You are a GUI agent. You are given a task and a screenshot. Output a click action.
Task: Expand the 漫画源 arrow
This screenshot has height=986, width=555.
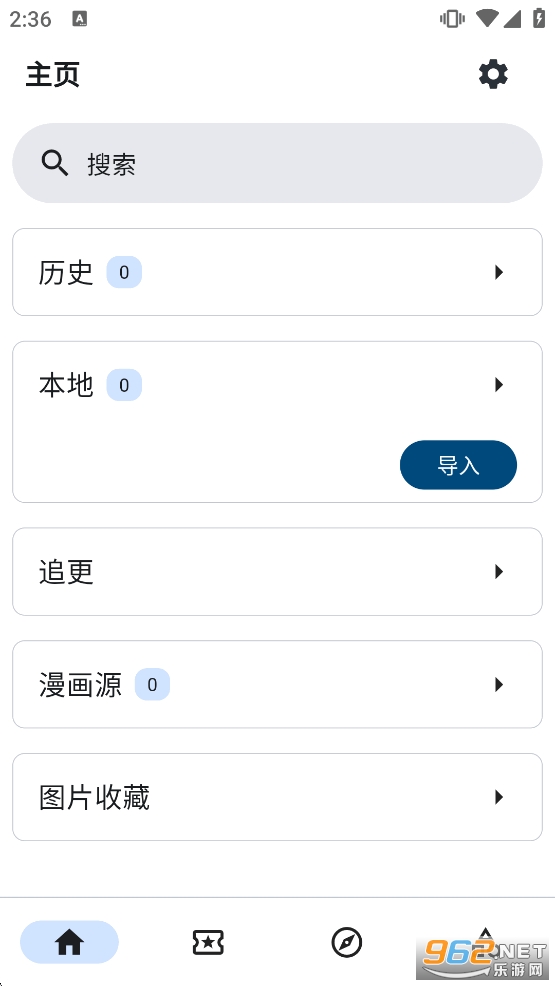click(499, 684)
